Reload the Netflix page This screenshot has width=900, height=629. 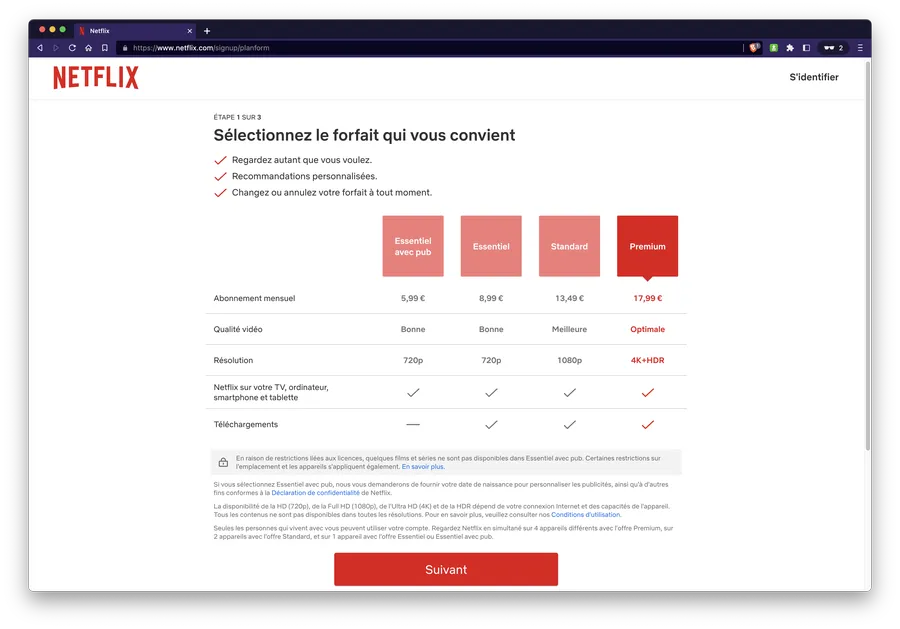click(x=72, y=48)
